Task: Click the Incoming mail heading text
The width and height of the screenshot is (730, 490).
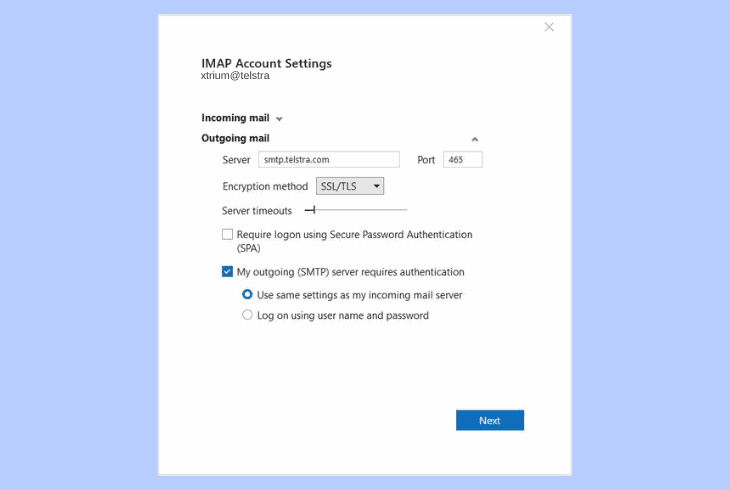Action: pyautogui.click(x=235, y=118)
